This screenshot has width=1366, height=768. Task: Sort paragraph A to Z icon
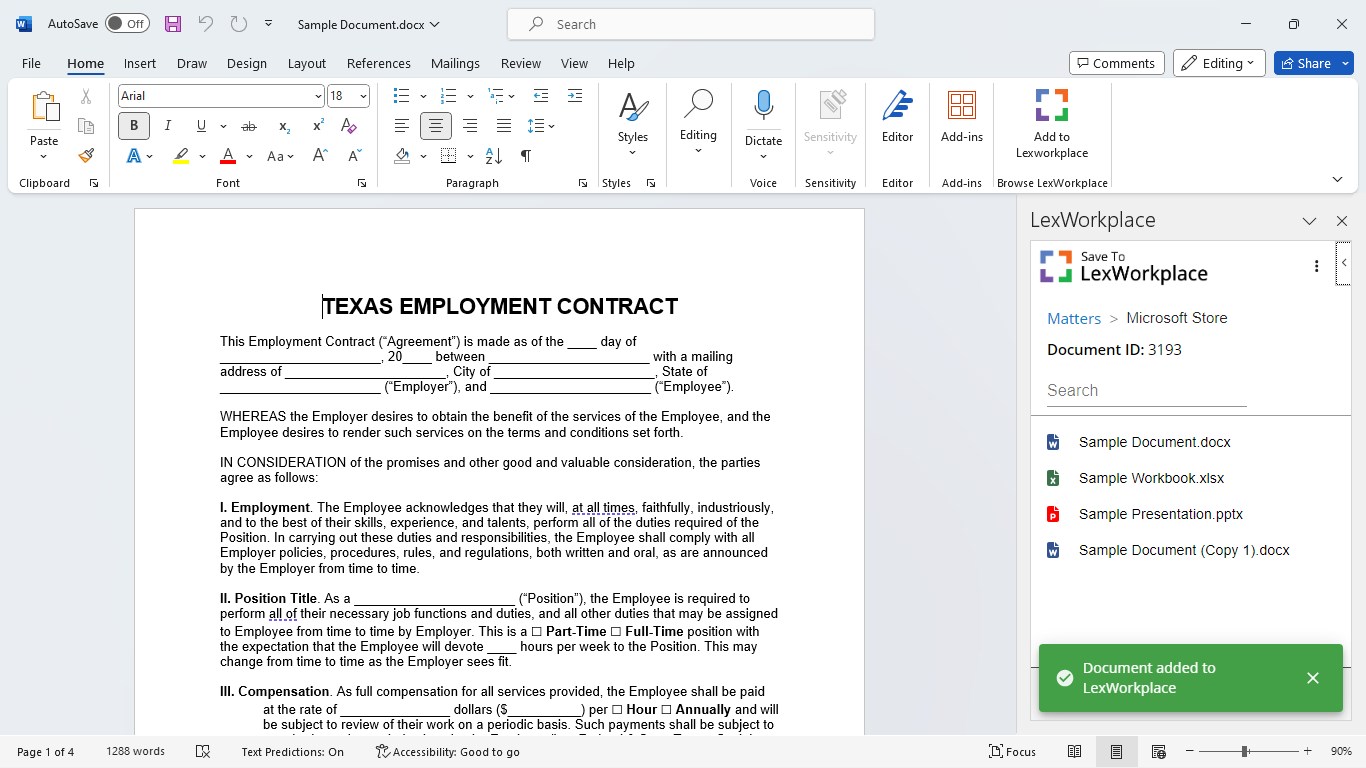[x=493, y=156]
